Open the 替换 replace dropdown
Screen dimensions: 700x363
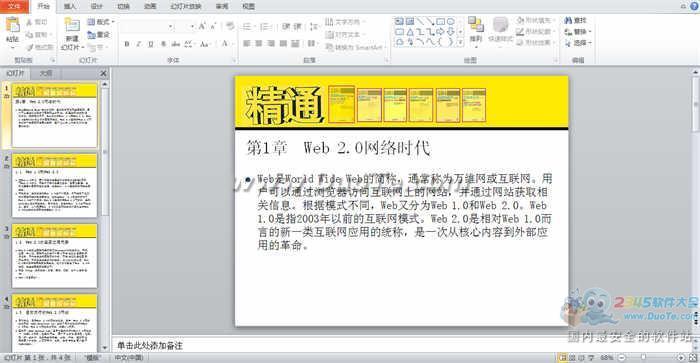pyautogui.click(x=577, y=32)
